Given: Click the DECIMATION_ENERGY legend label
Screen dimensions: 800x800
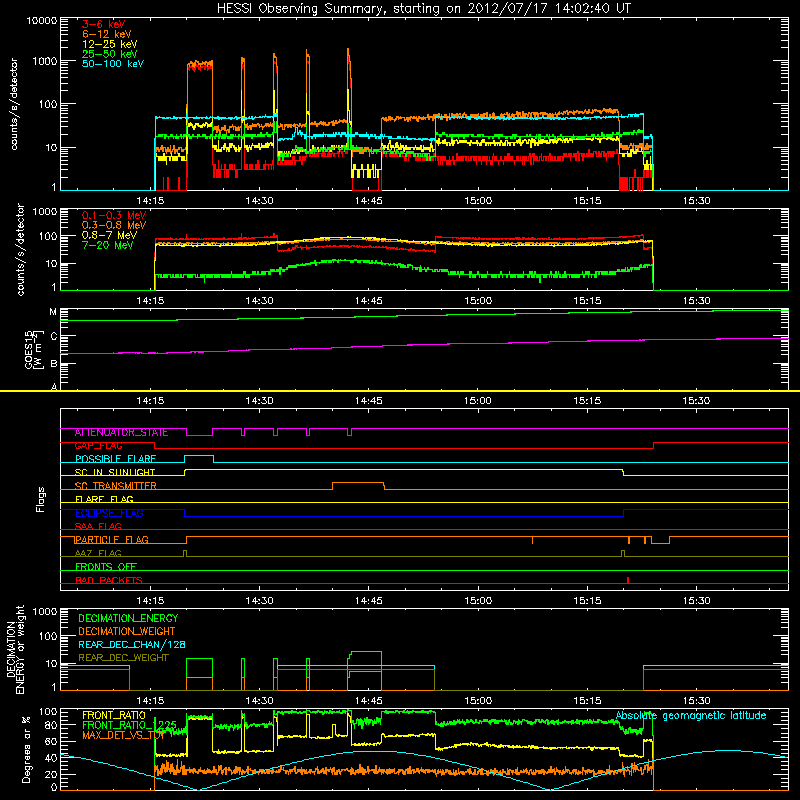Looking at the screenshot, I should [128, 618].
